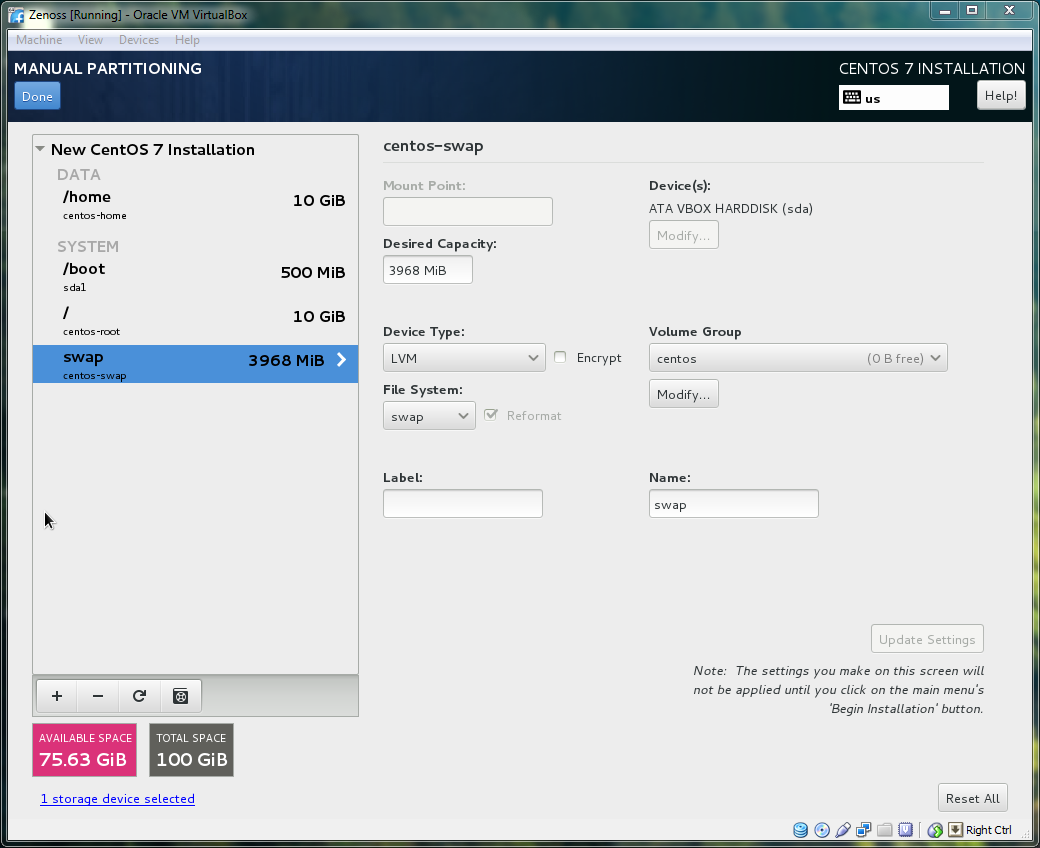
Task: Click the USB devices status bar icon
Action: click(x=843, y=830)
